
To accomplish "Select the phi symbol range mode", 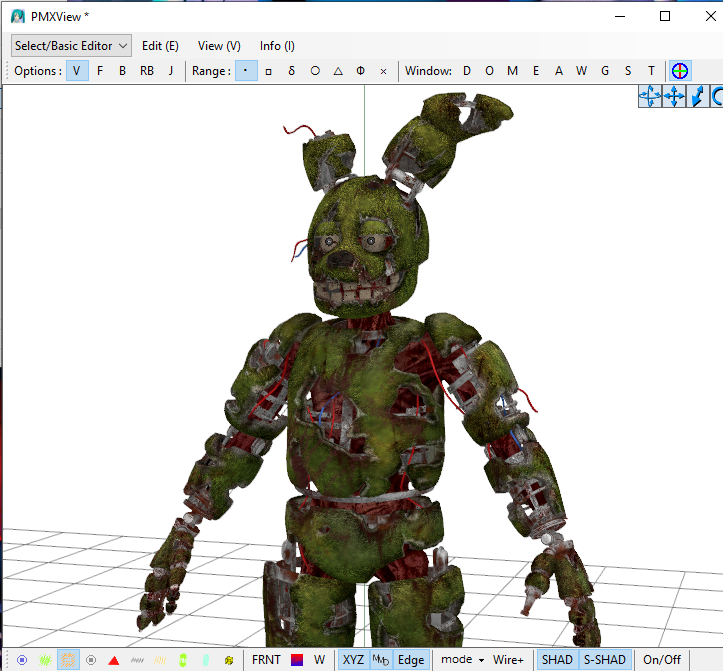I will 361,71.
